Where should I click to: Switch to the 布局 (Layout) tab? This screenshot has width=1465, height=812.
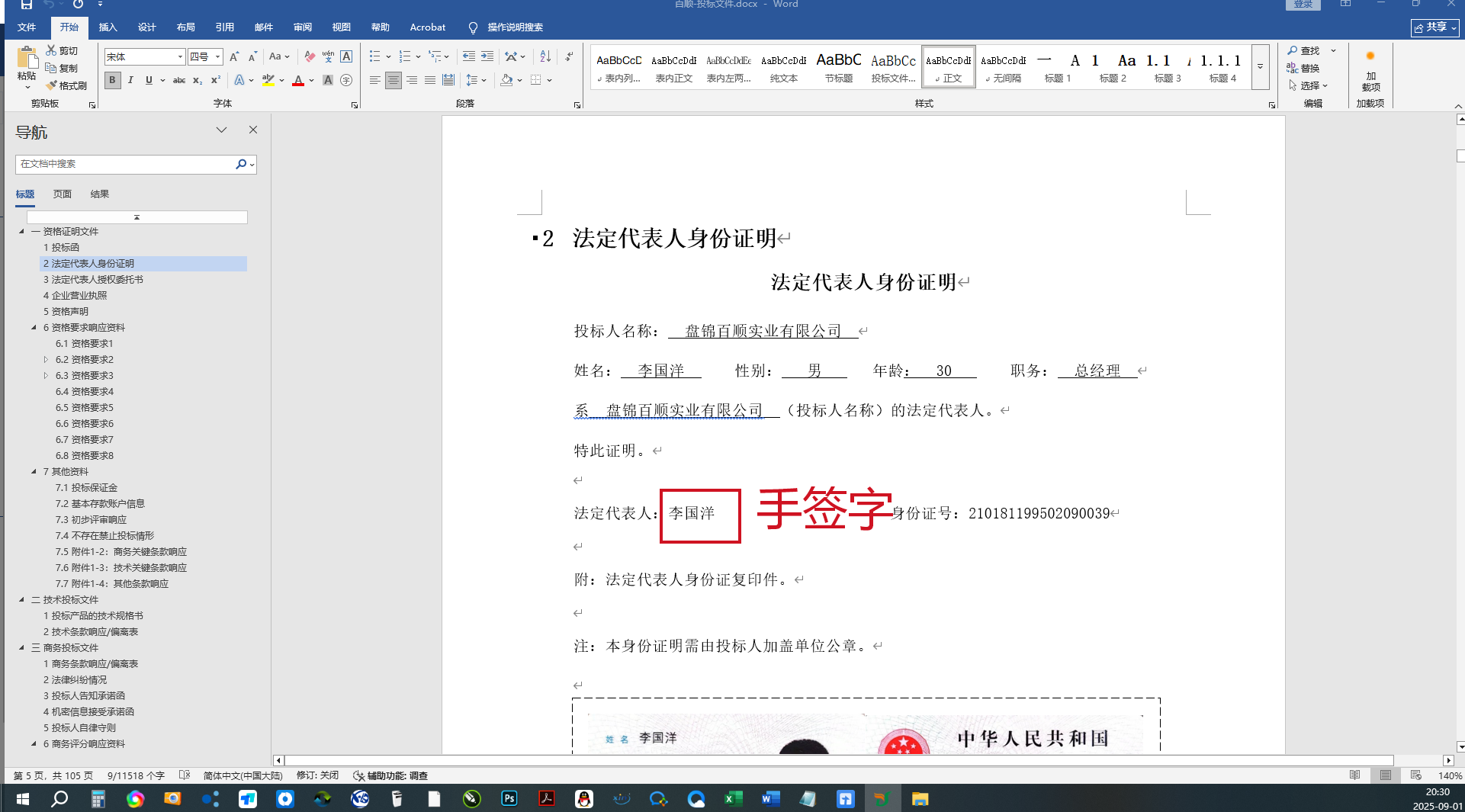[x=185, y=27]
